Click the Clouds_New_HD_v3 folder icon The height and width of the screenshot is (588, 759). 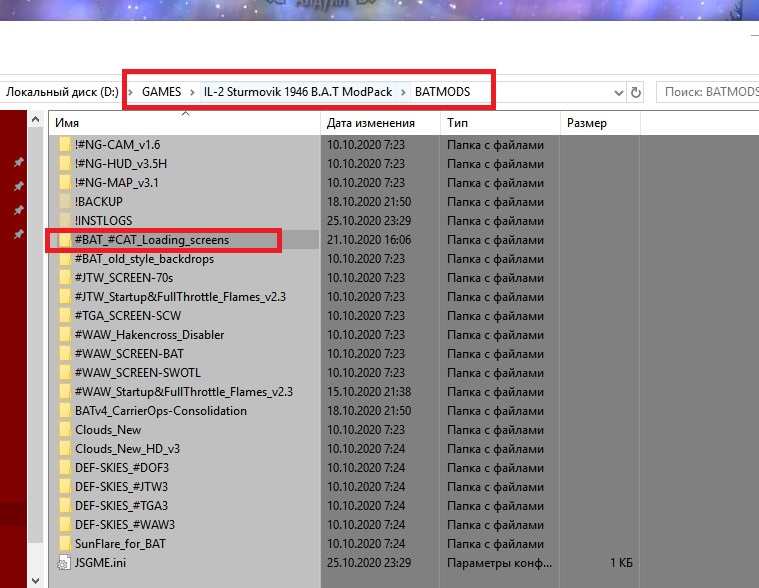65,449
